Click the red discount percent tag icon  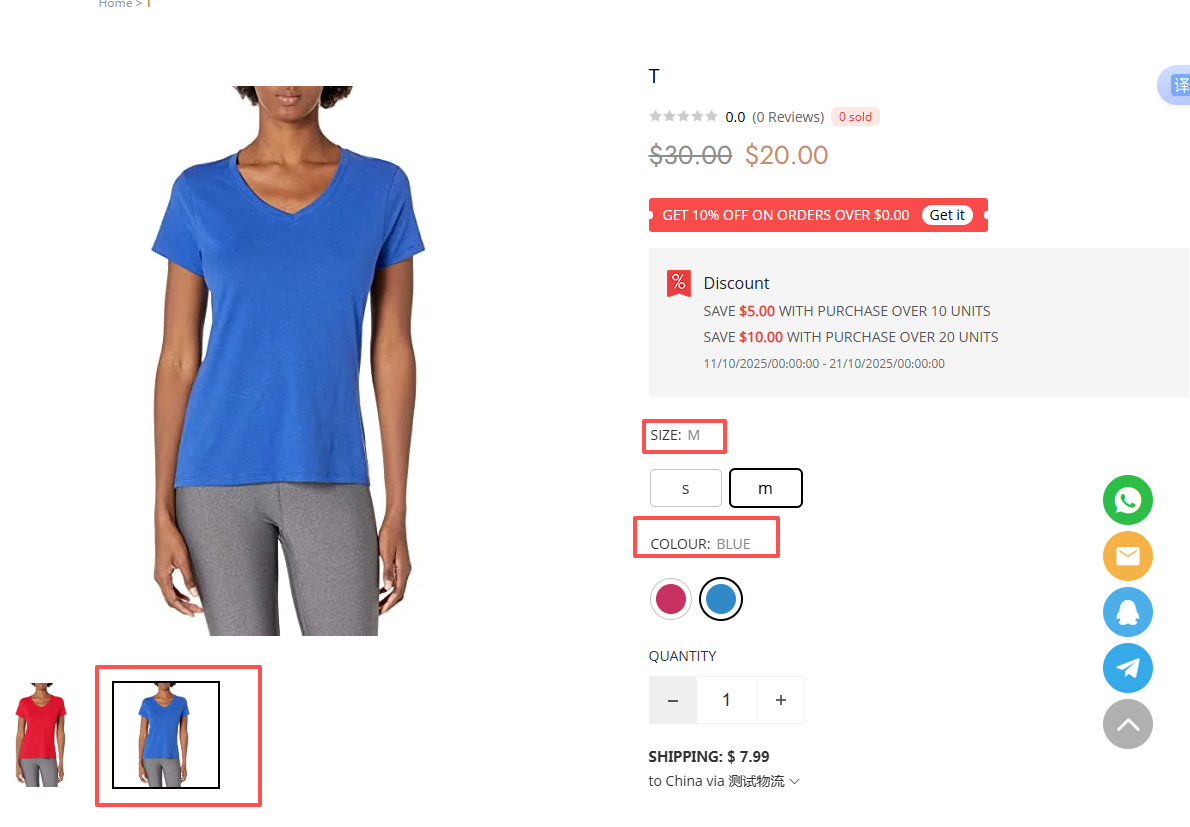point(678,284)
